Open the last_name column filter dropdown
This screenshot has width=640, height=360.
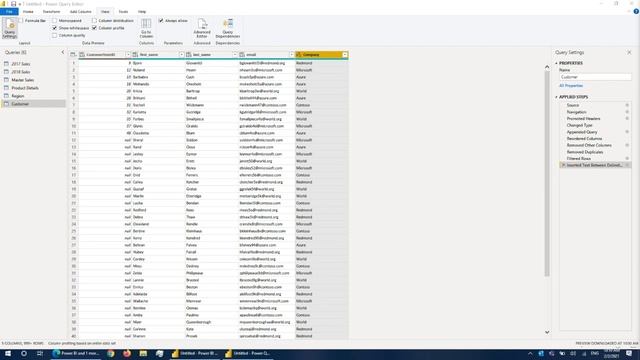point(235,55)
